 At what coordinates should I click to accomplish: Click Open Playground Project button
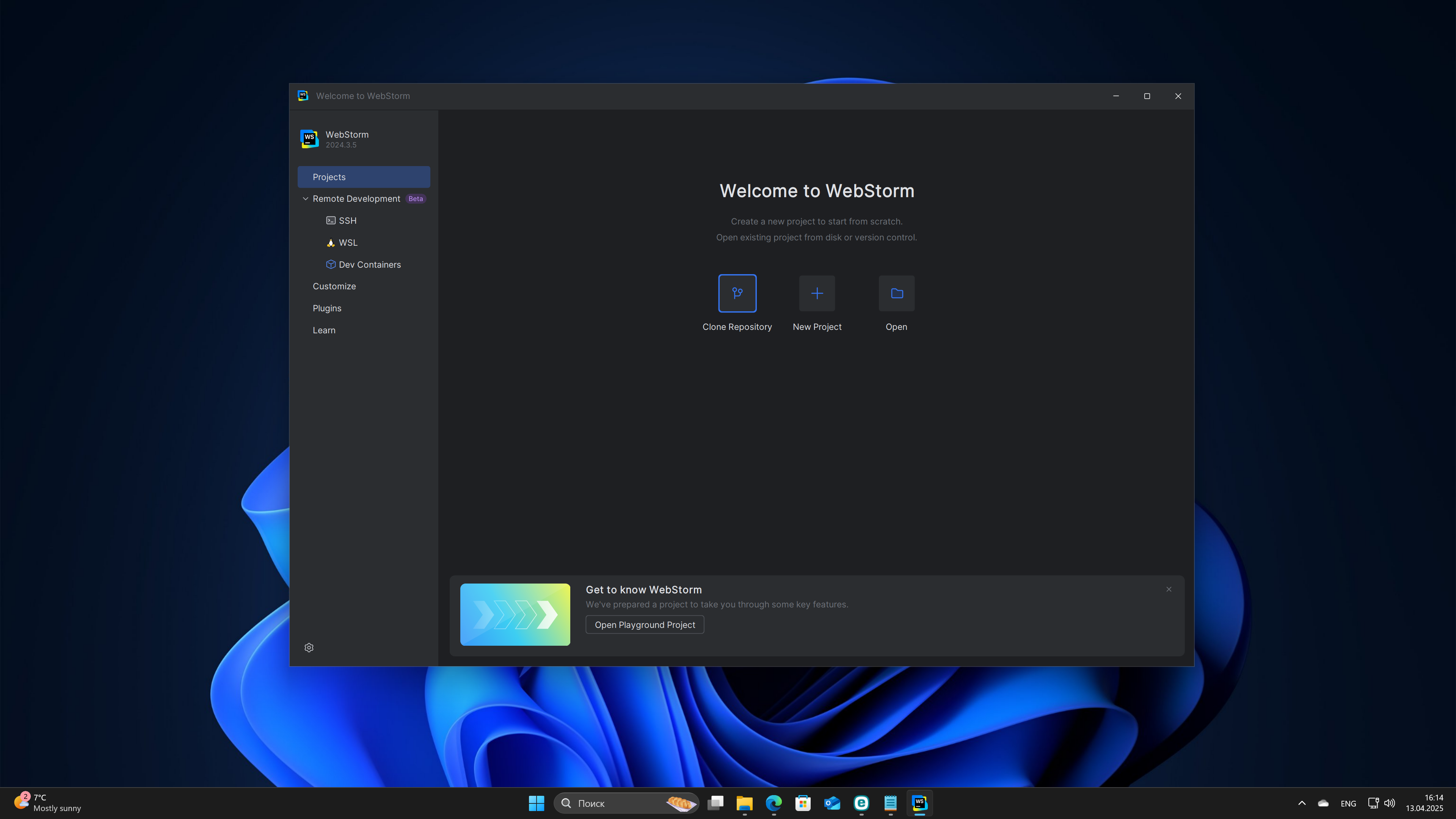coord(644,624)
